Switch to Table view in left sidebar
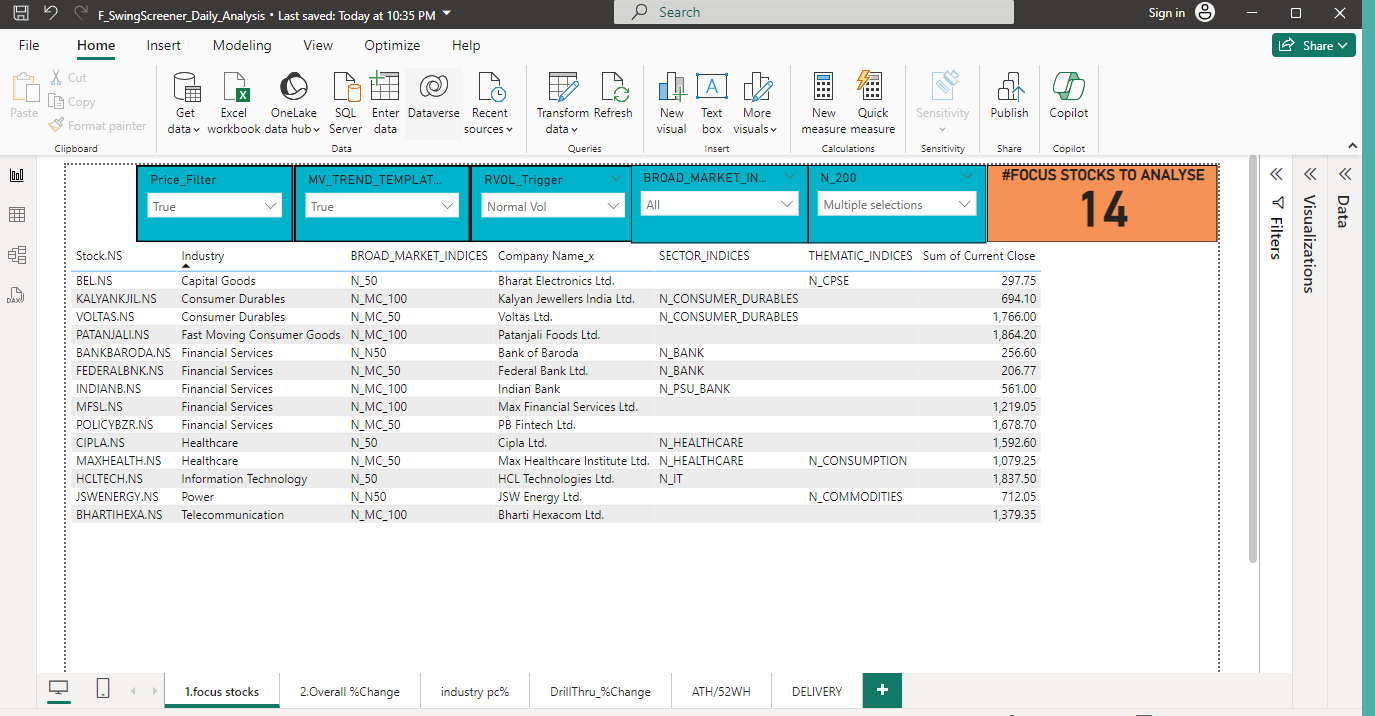 click(x=17, y=215)
